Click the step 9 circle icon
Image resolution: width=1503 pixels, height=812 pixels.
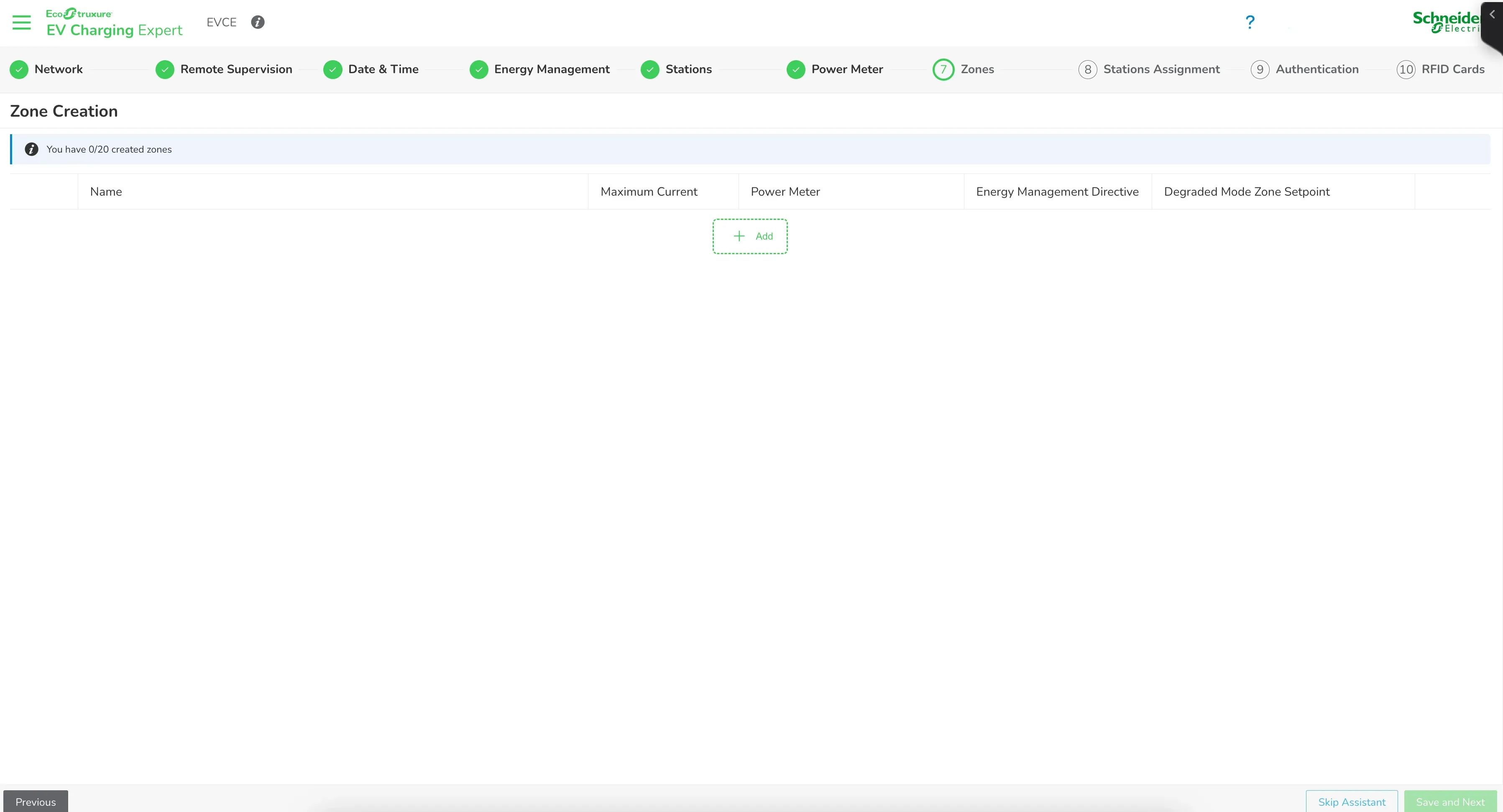[1260, 69]
